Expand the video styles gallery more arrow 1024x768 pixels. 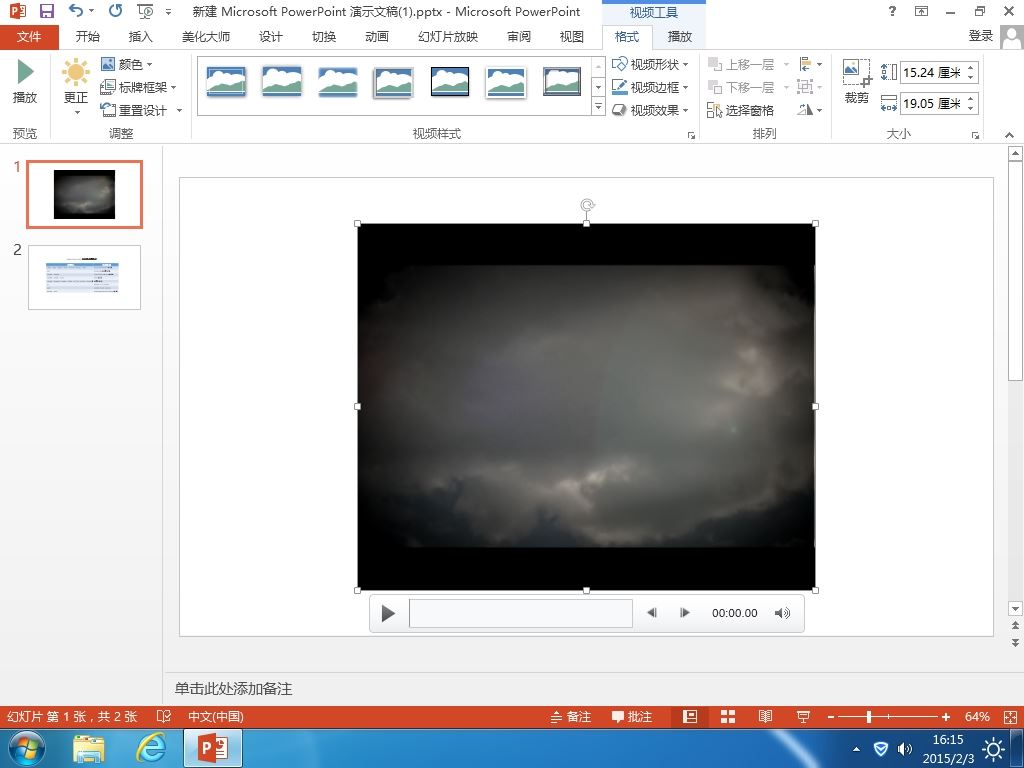[598, 107]
